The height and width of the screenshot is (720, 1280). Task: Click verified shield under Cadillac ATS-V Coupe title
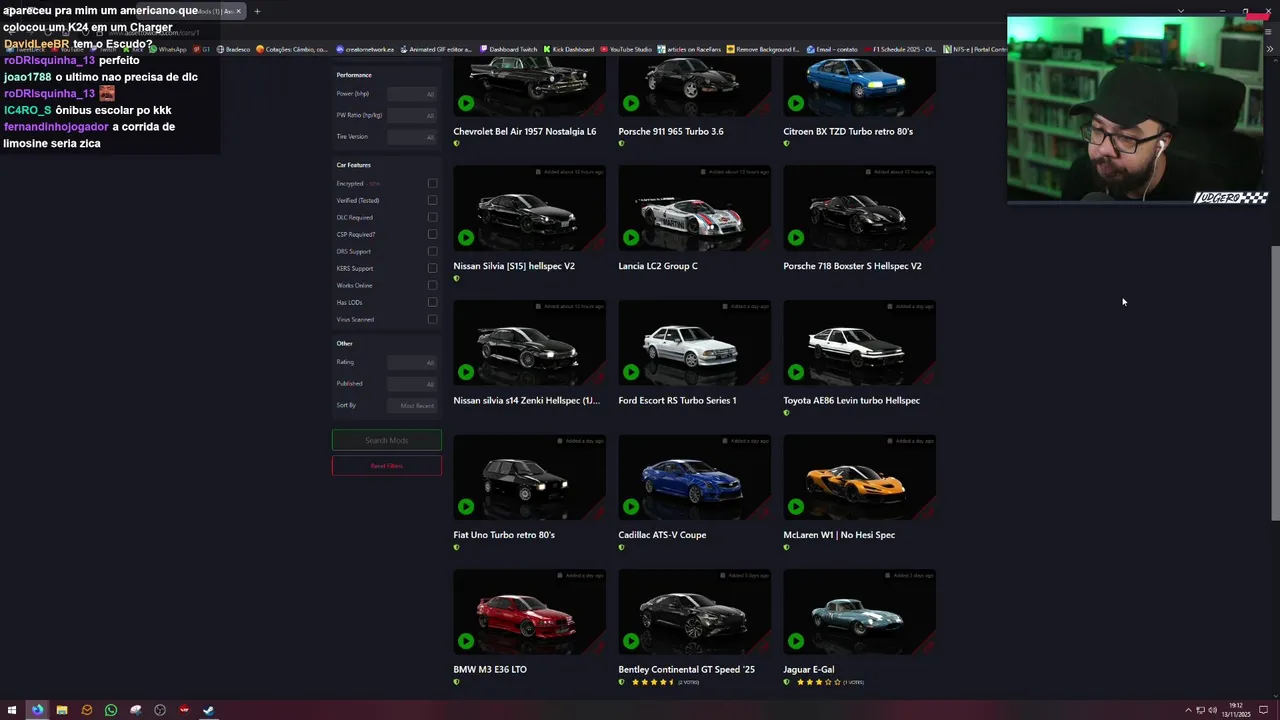pos(621,547)
